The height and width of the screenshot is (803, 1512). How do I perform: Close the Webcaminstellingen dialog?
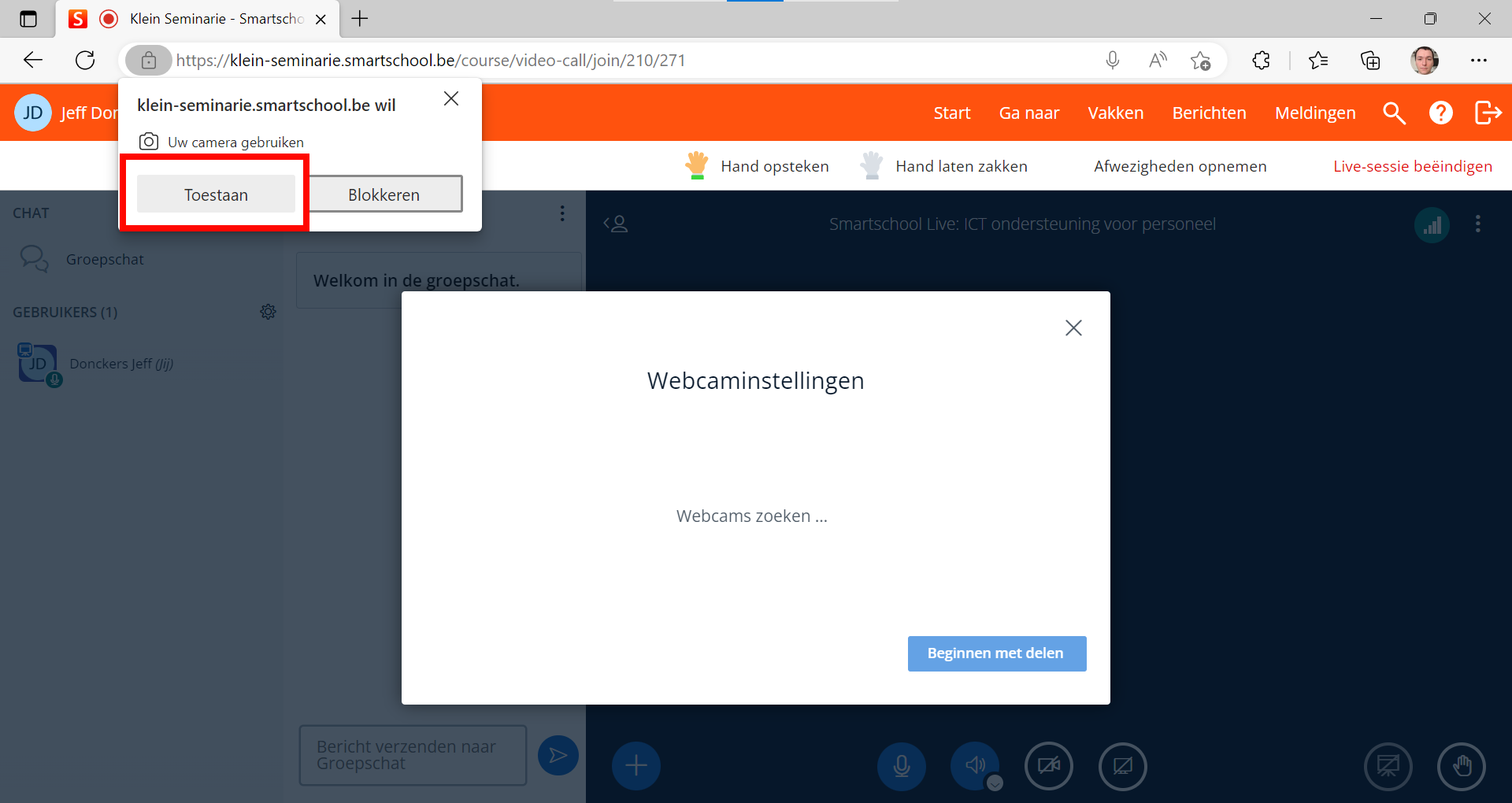pos(1073,328)
